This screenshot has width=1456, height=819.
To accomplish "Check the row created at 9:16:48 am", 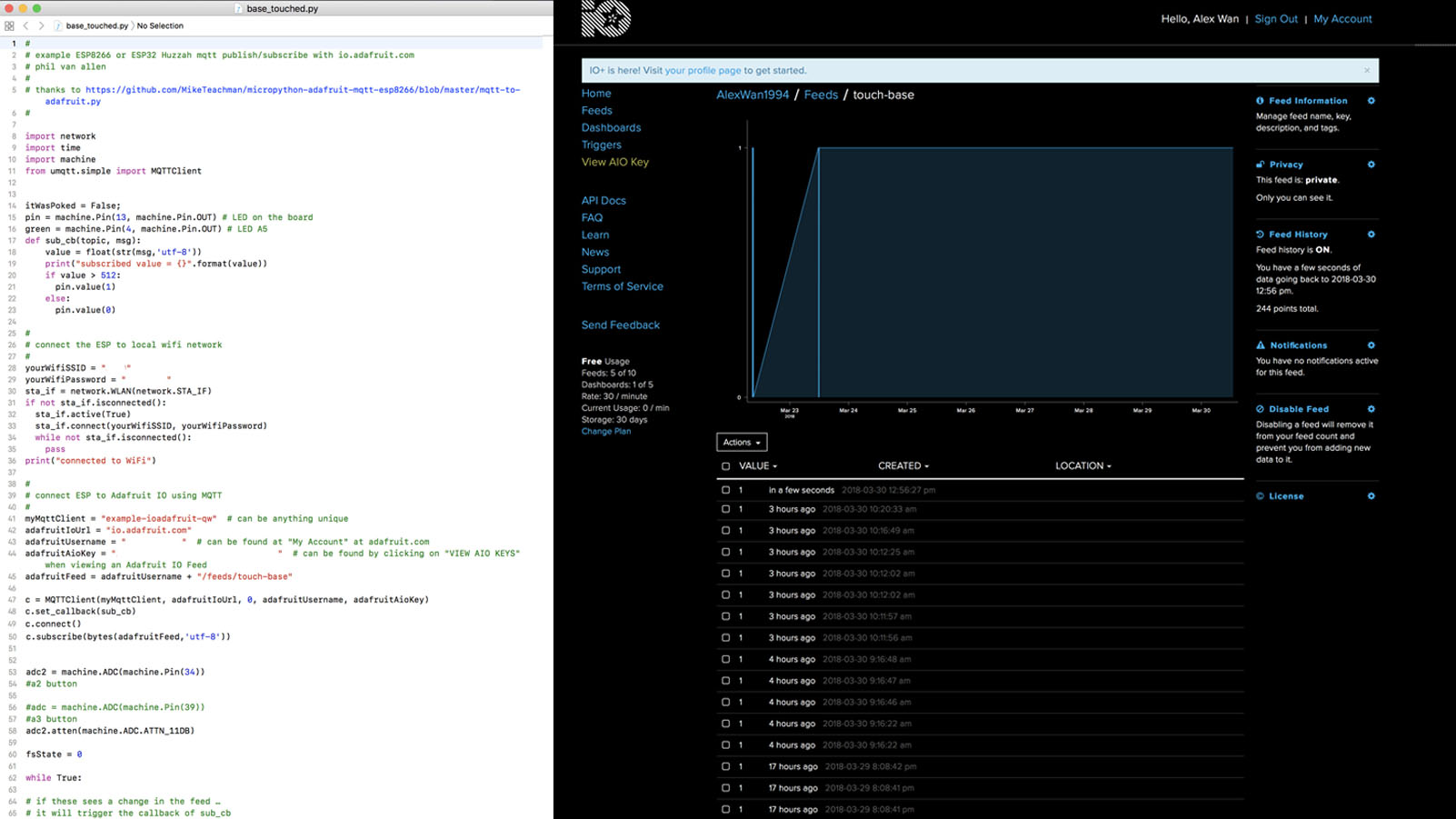I will click(x=725, y=659).
